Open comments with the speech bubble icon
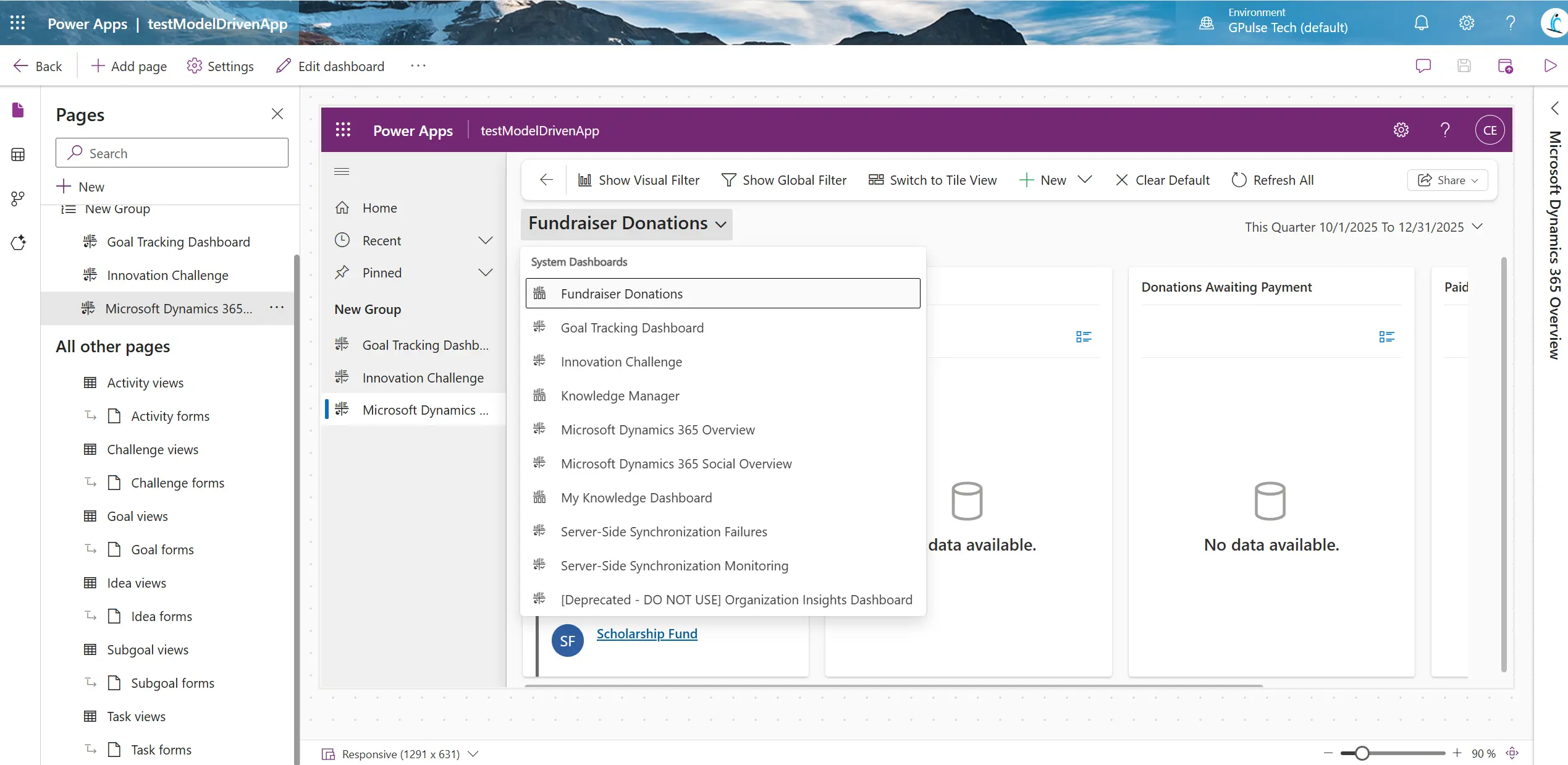Viewport: 1568px width, 765px height. pos(1423,66)
